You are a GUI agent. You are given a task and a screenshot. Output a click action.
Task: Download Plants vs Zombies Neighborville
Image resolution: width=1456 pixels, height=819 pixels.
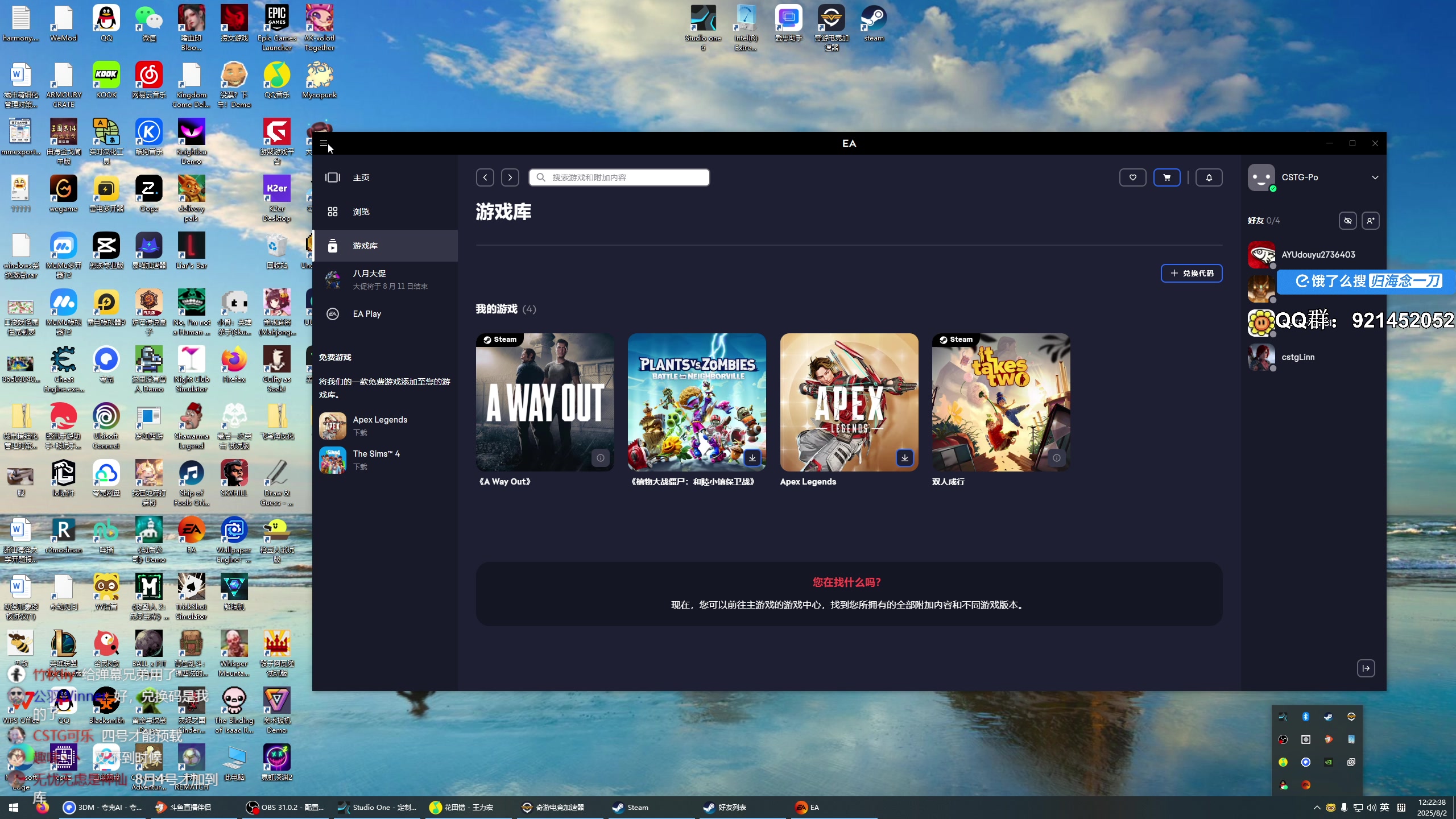point(752,458)
